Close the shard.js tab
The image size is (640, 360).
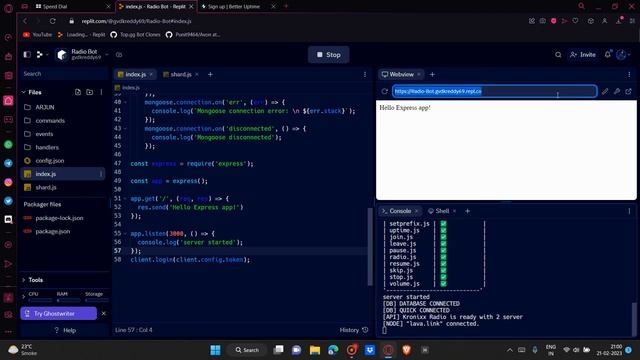(197, 74)
